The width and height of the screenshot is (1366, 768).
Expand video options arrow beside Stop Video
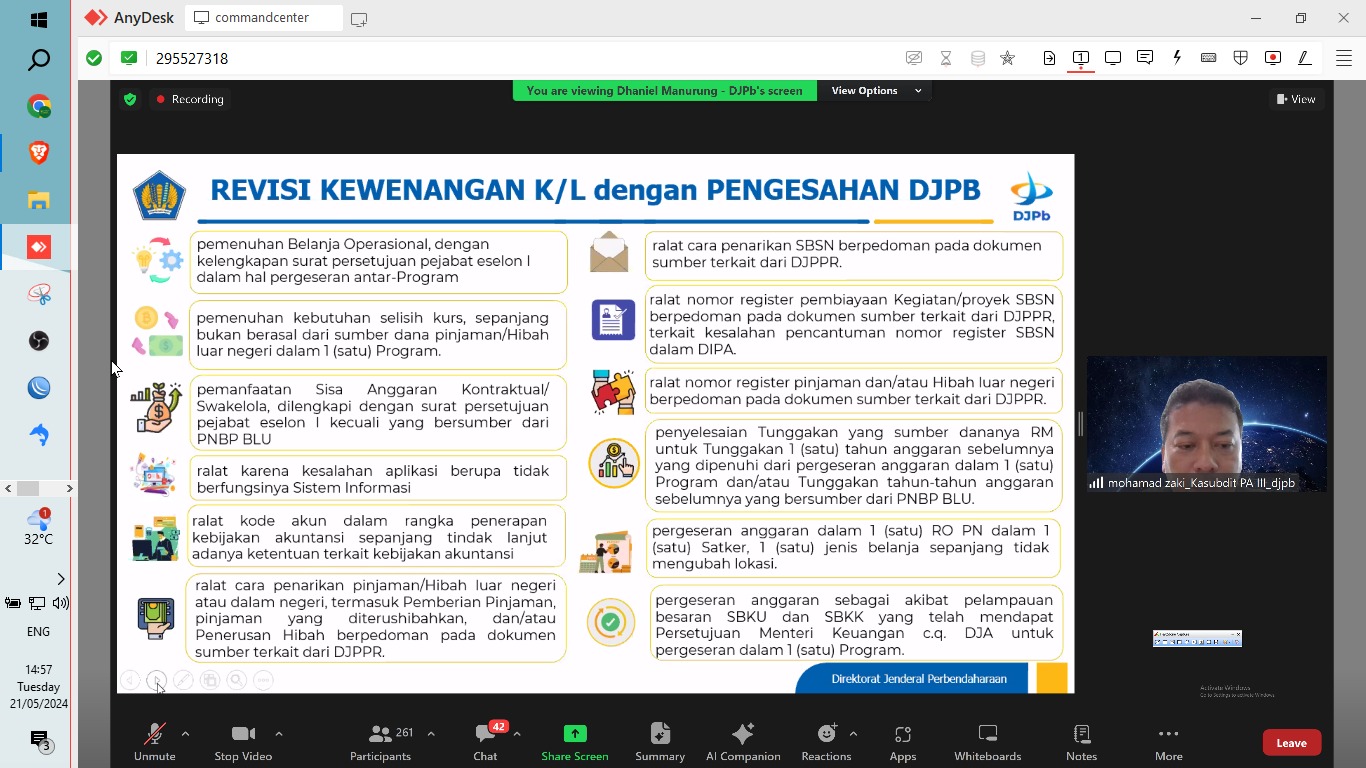[278, 734]
